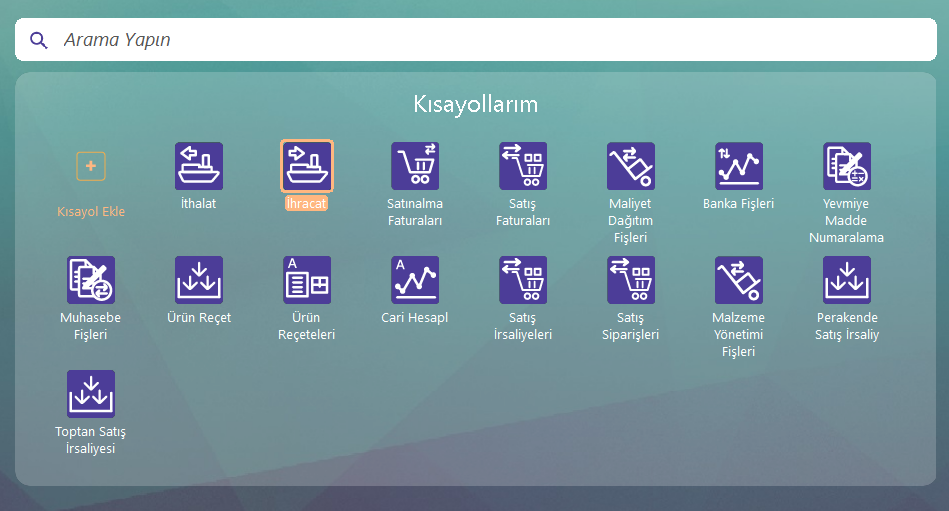Image resolution: width=949 pixels, height=511 pixels.
Task: Open Satış İrsaliyeleri shortcut icon
Action: coord(523,280)
